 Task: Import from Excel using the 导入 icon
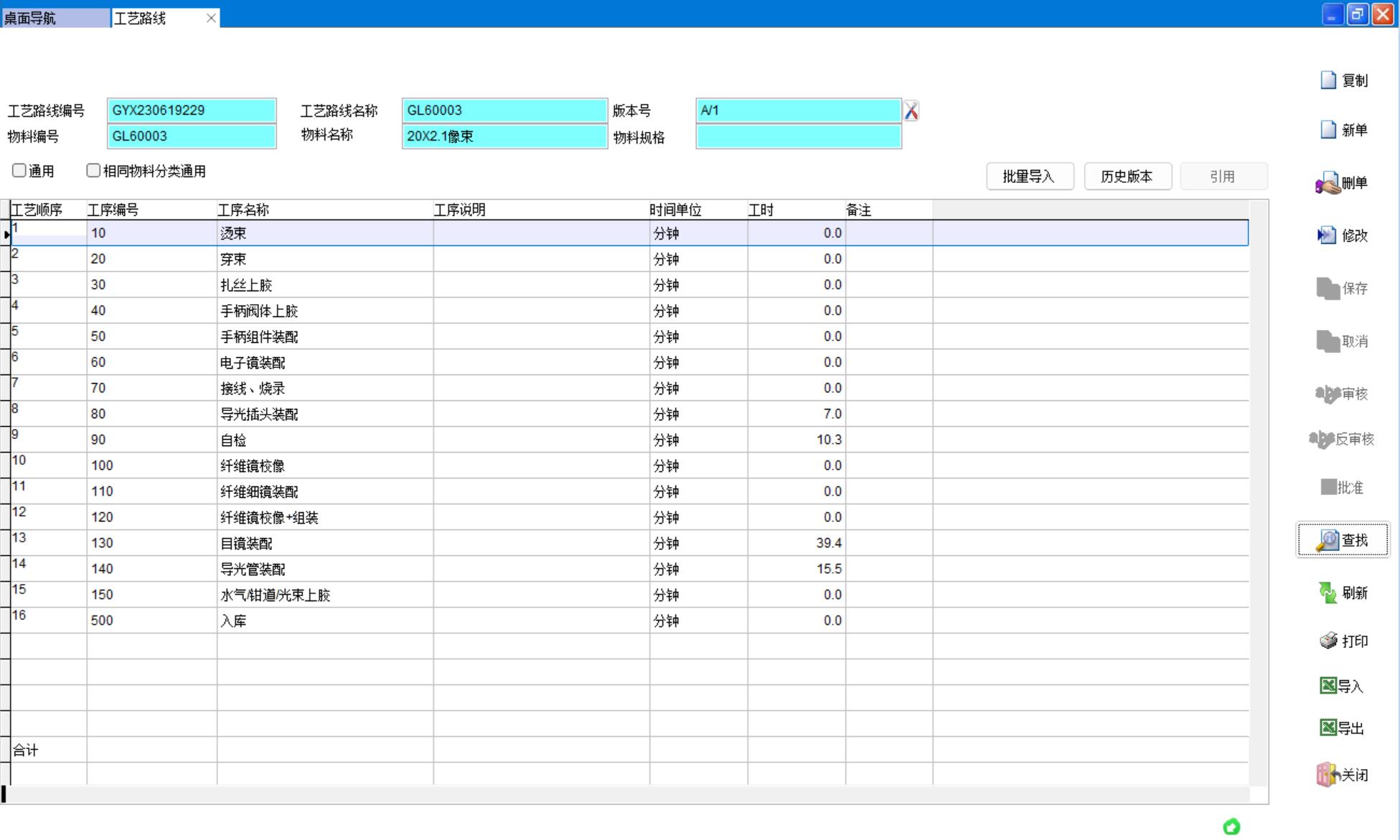[x=1328, y=686]
